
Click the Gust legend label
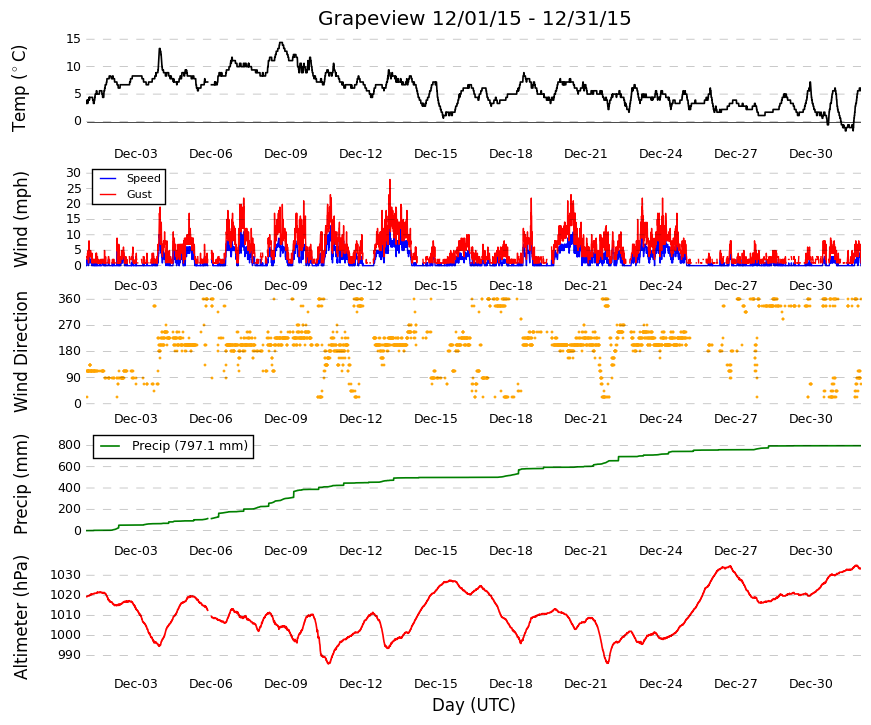coord(139,194)
